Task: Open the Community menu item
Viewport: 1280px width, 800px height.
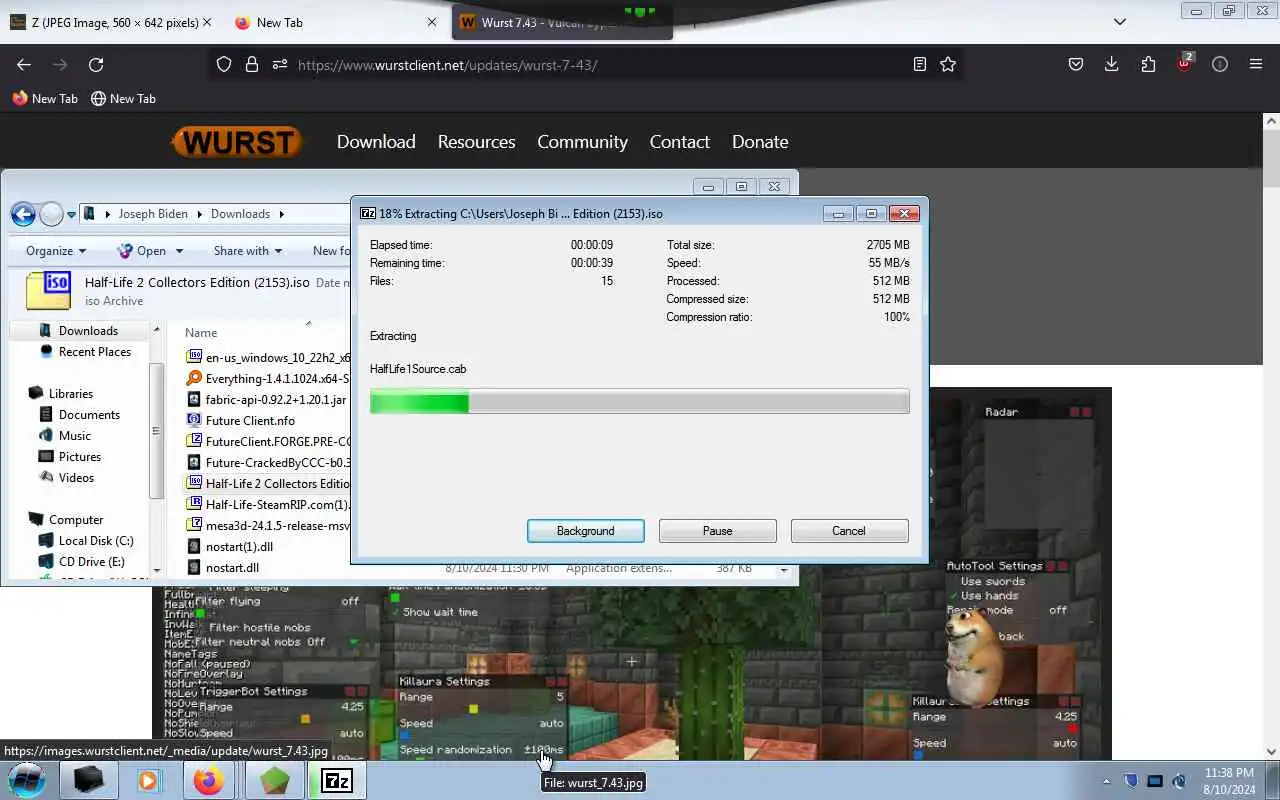Action: pos(582,142)
